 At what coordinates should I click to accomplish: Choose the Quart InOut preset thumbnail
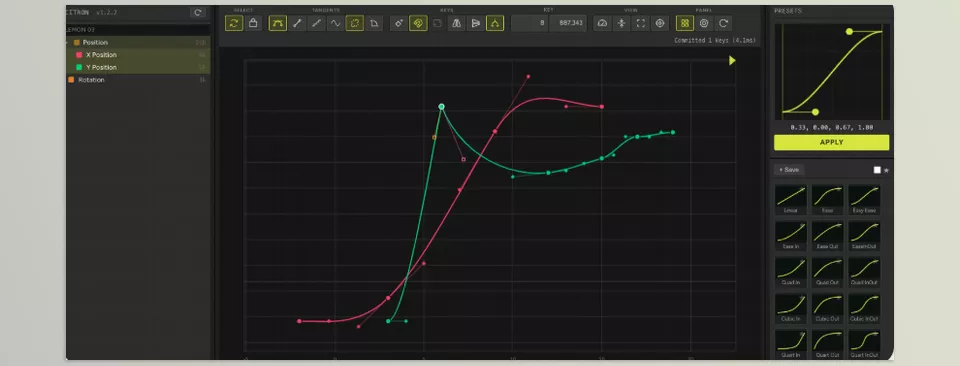tap(864, 344)
